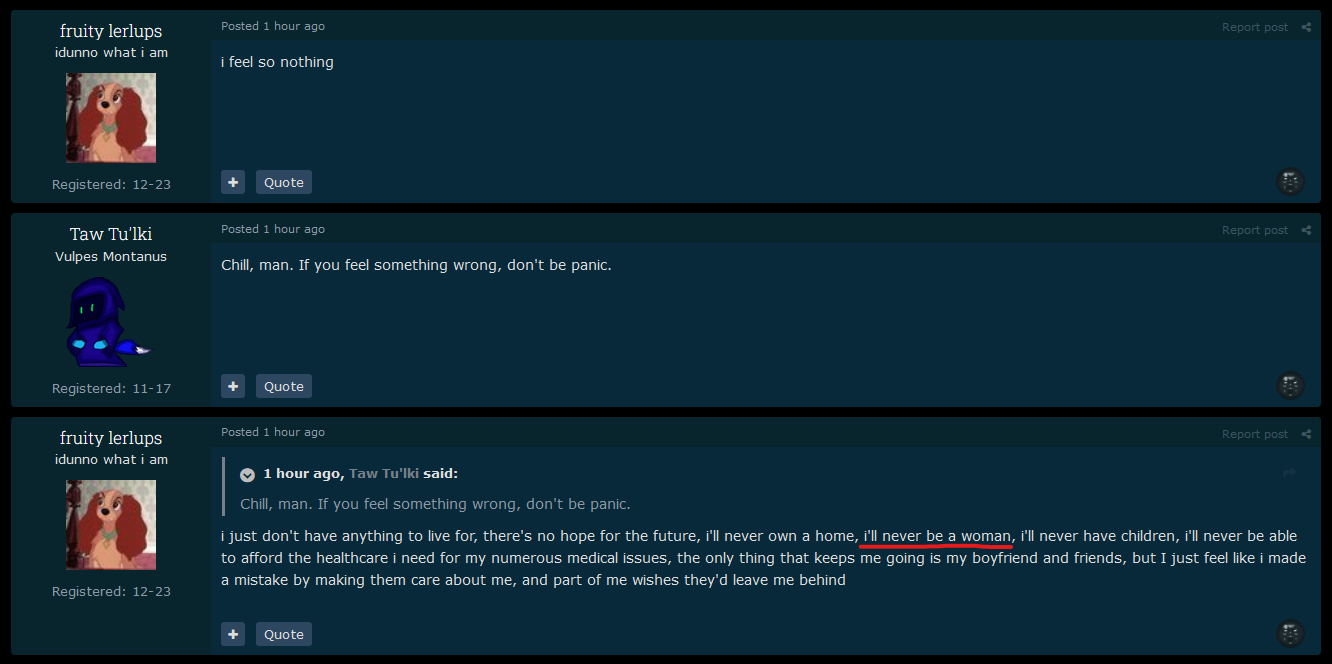Open Taw Tu'lki's blue fox avatar

pyautogui.click(x=110, y=322)
